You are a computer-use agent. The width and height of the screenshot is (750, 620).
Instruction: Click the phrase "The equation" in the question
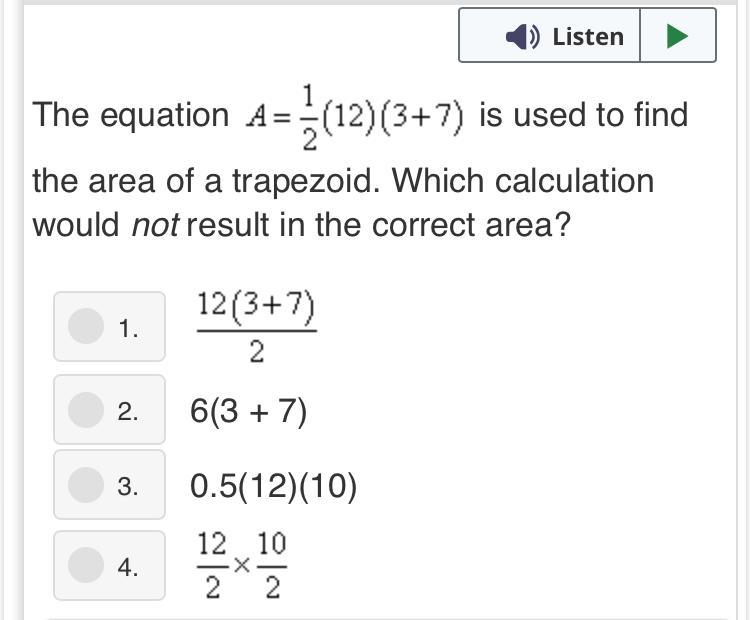[x=131, y=116]
